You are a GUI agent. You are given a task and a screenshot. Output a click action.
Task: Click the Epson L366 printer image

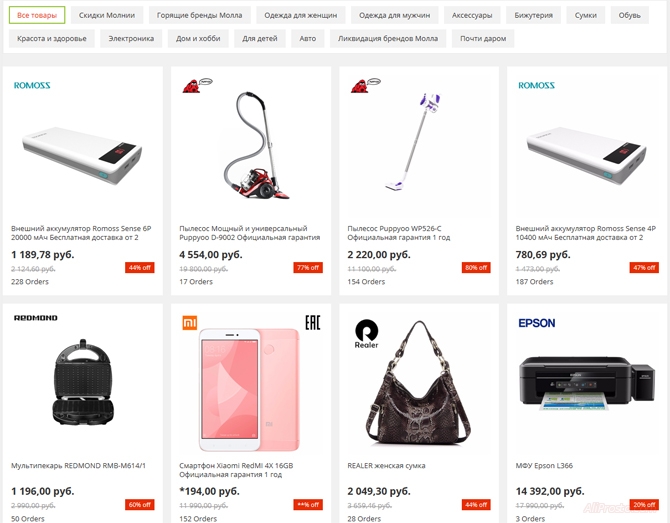pos(587,383)
